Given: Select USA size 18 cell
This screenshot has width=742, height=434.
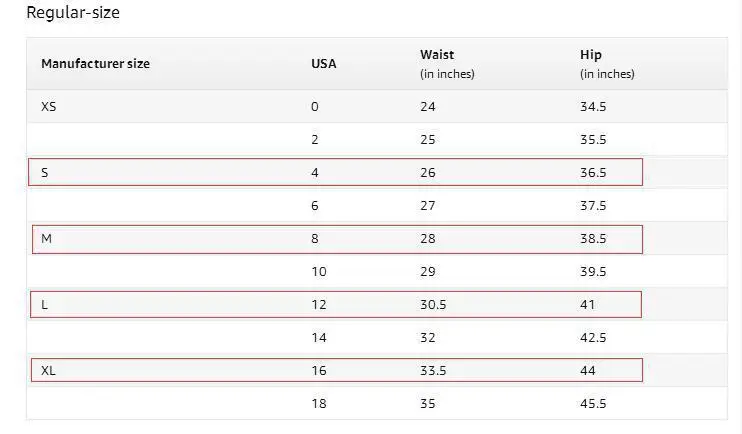Looking at the screenshot, I should (319, 403).
